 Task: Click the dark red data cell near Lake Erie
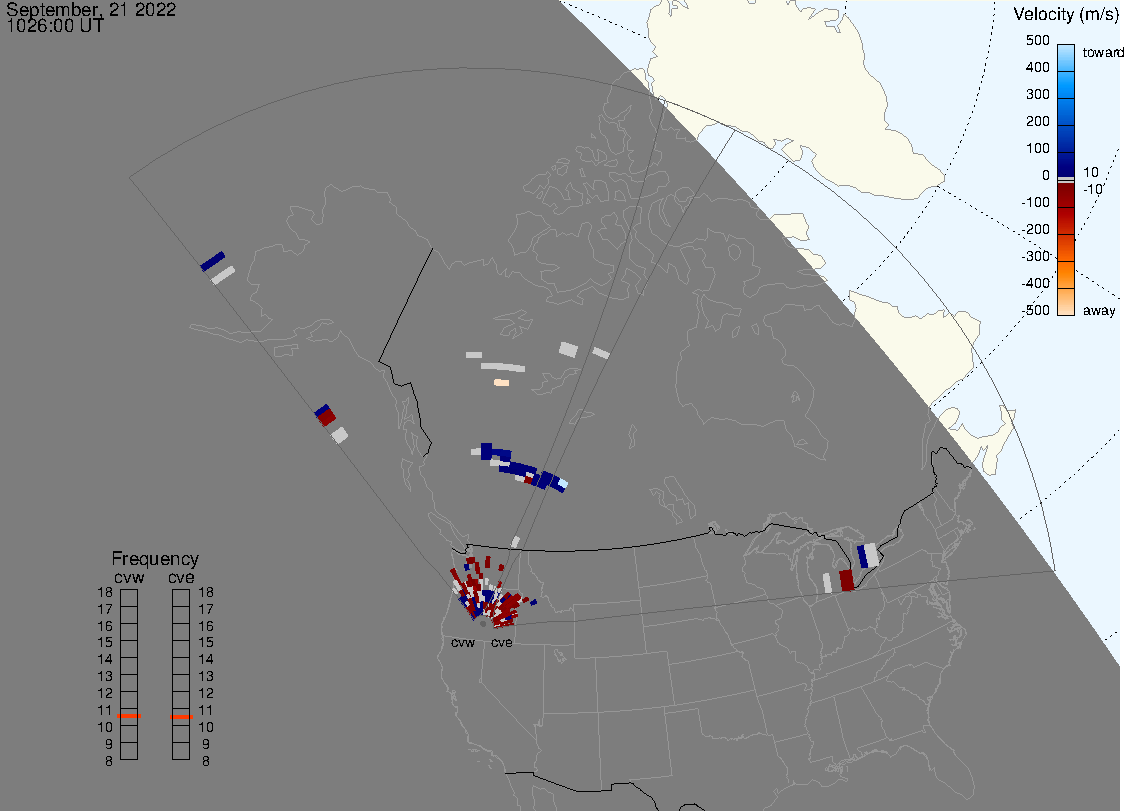point(847,580)
